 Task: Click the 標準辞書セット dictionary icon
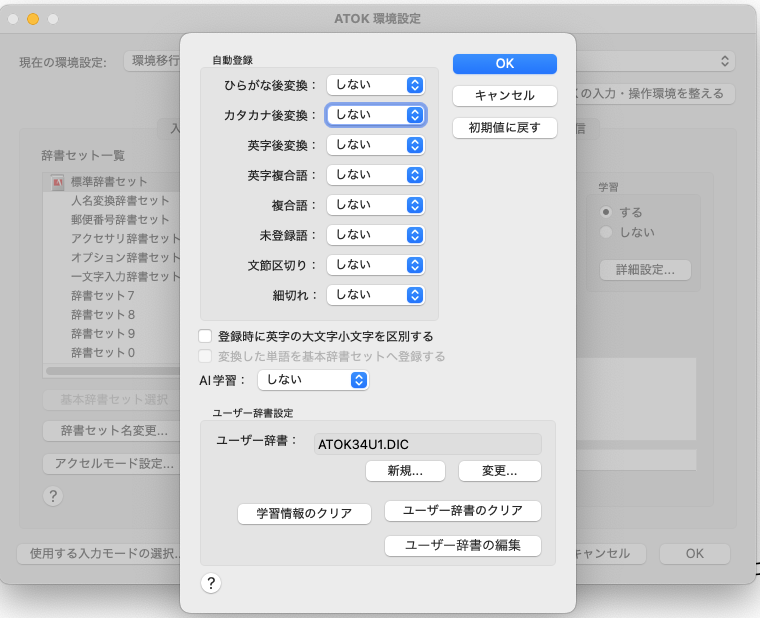click(x=58, y=182)
